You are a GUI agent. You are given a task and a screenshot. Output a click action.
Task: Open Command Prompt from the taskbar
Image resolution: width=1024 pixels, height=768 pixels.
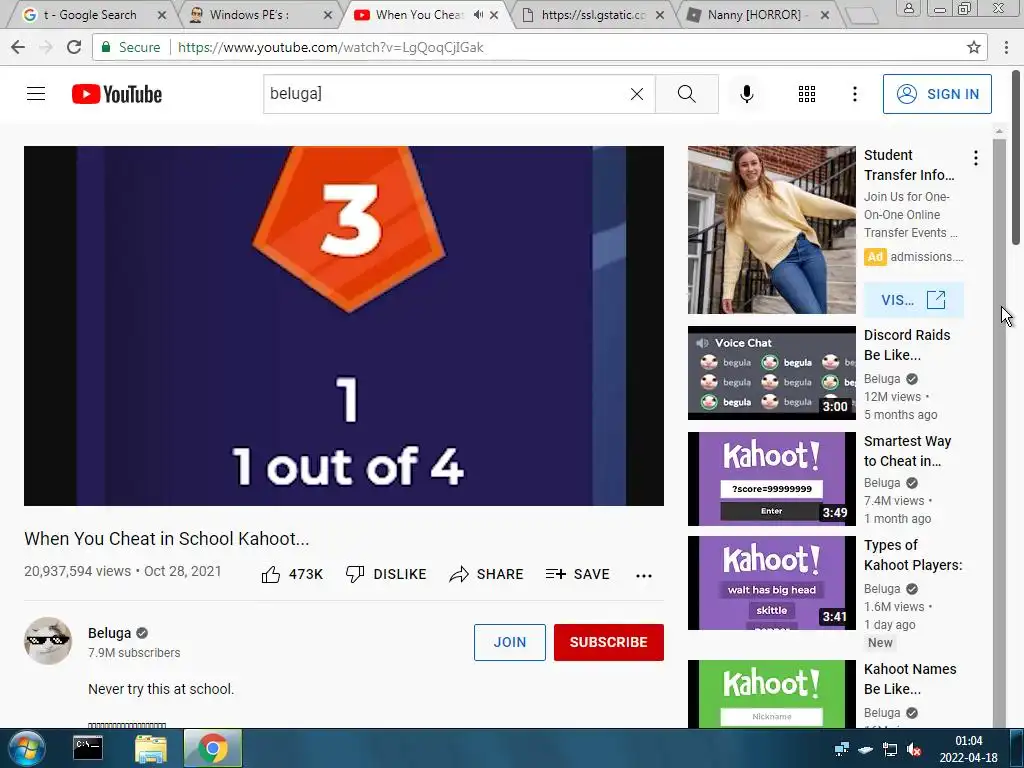[x=88, y=748]
